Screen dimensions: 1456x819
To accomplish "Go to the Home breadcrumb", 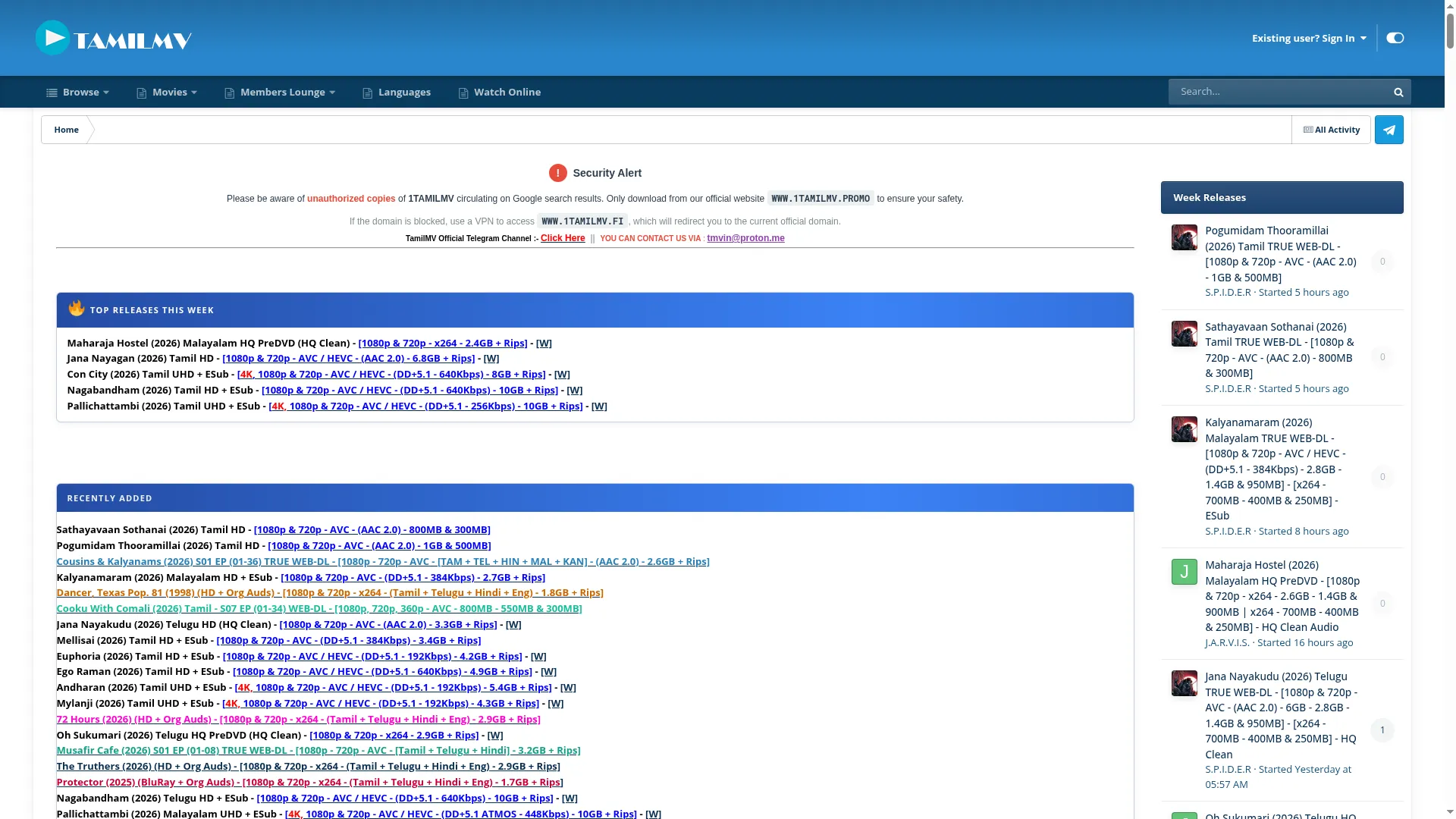I will click(x=66, y=130).
